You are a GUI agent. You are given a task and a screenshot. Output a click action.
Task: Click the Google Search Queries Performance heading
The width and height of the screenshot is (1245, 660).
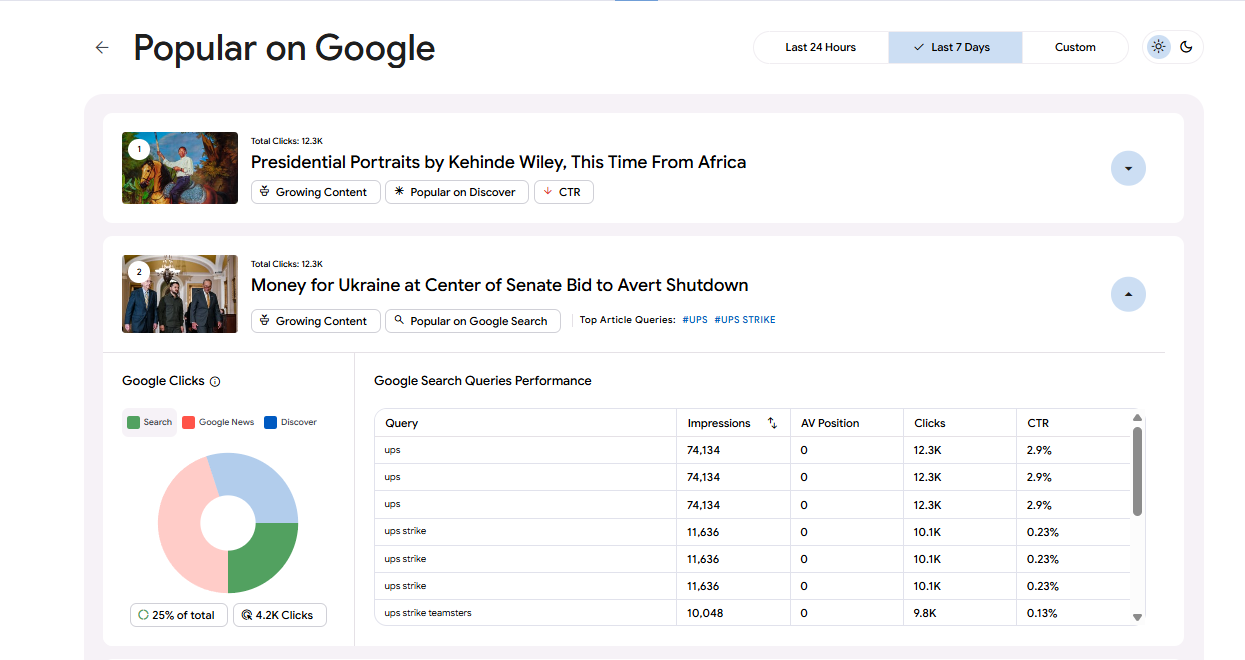click(482, 381)
